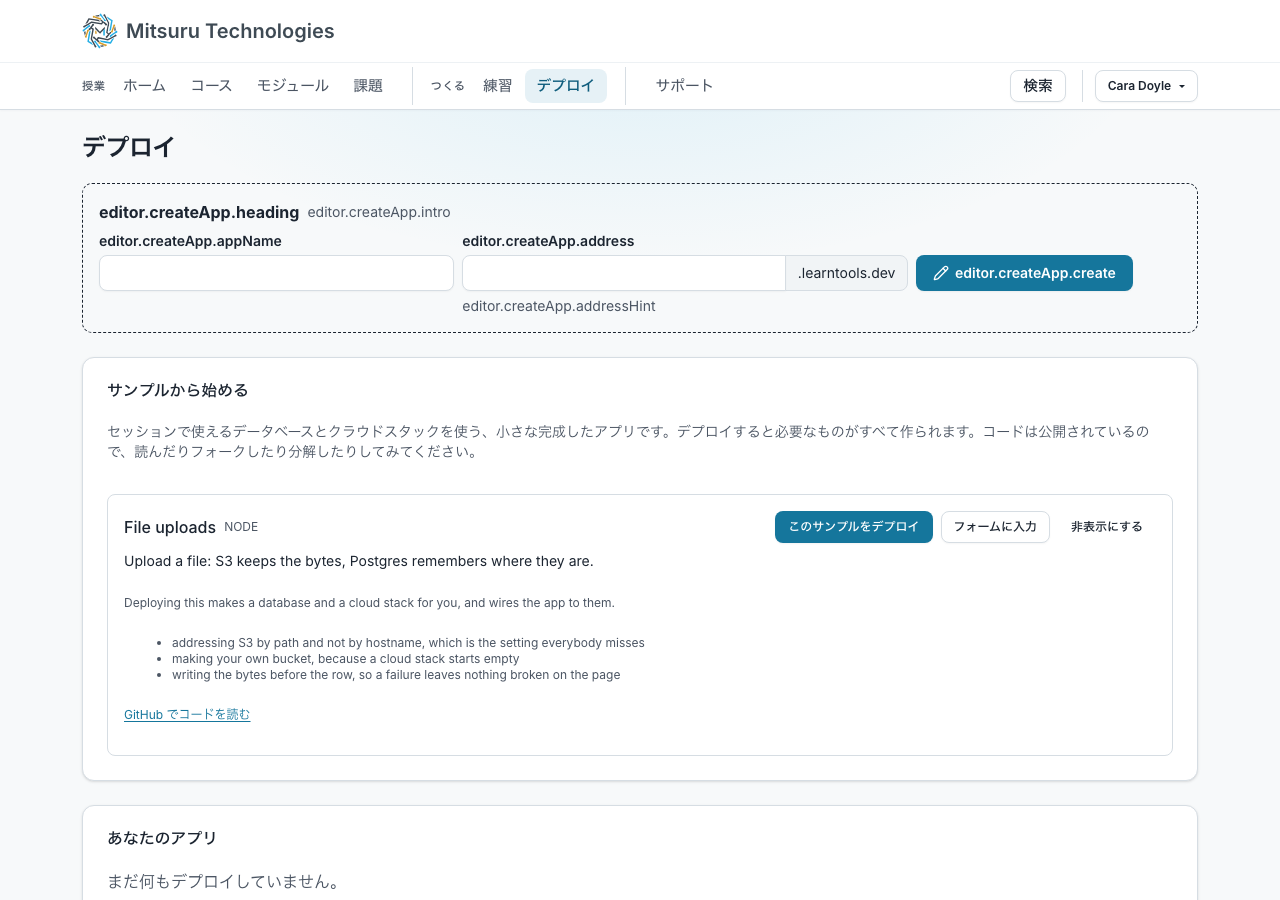Click the 'Deploying this makes a database' text
The width and height of the screenshot is (1280, 900).
point(369,603)
